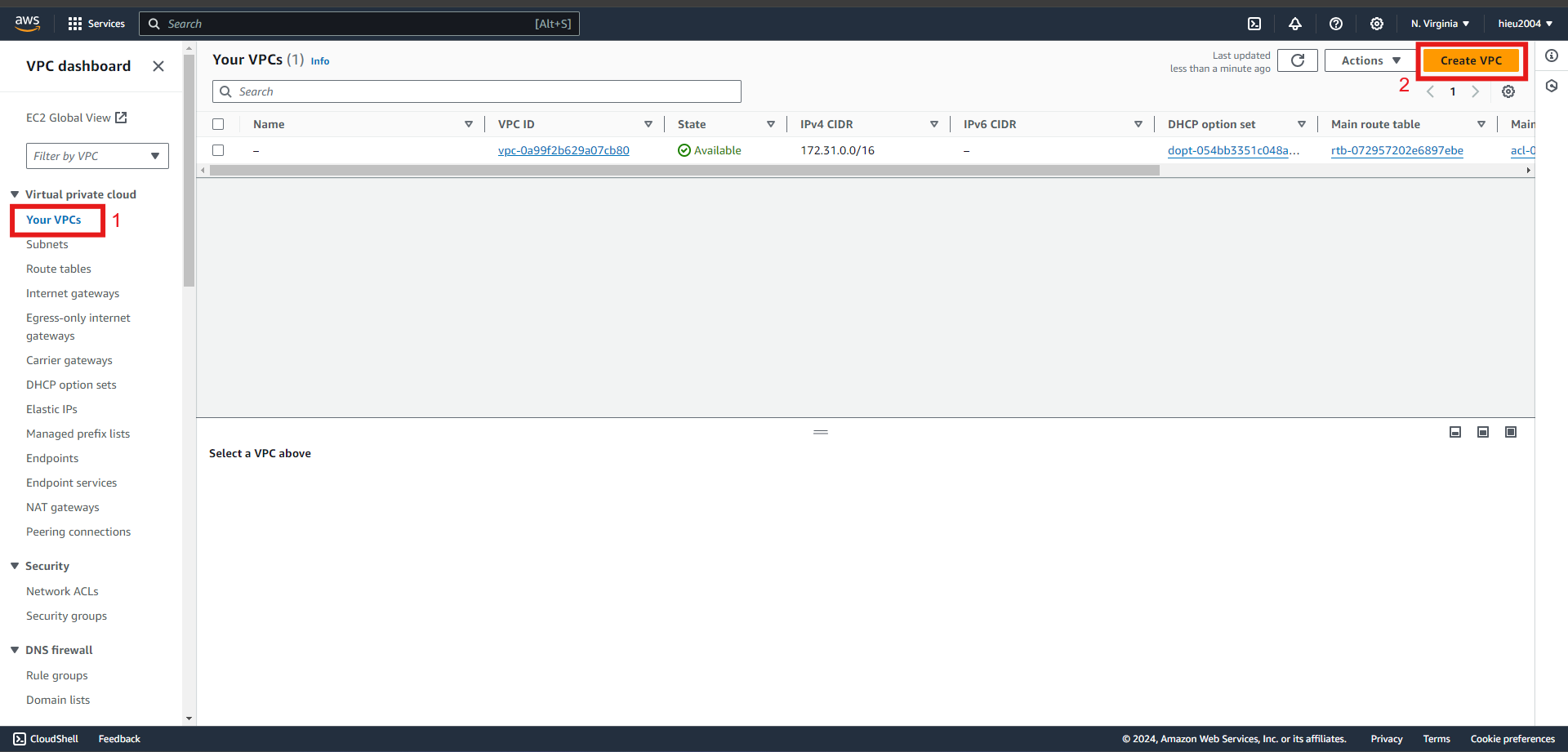The width and height of the screenshot is (1568, 752).
Task: Open Route tables in the sidebar
Action: pos(59,269)
